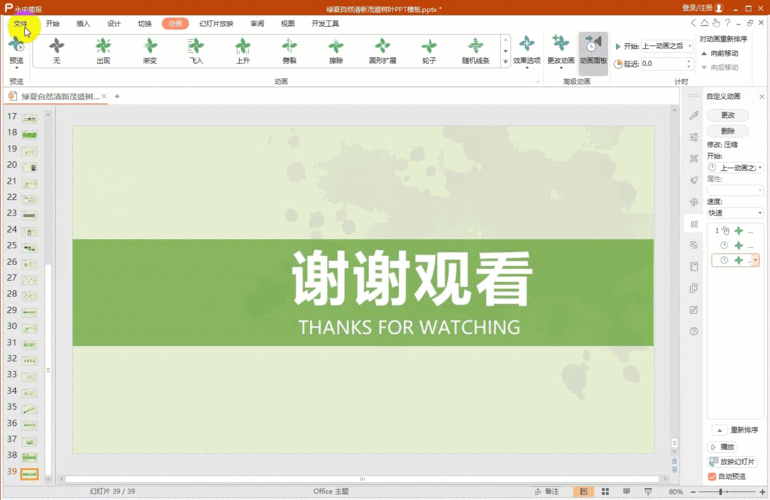770x500 pixels.
Task: Open the 视图 View tab
Action: click(x=288, y=24)
